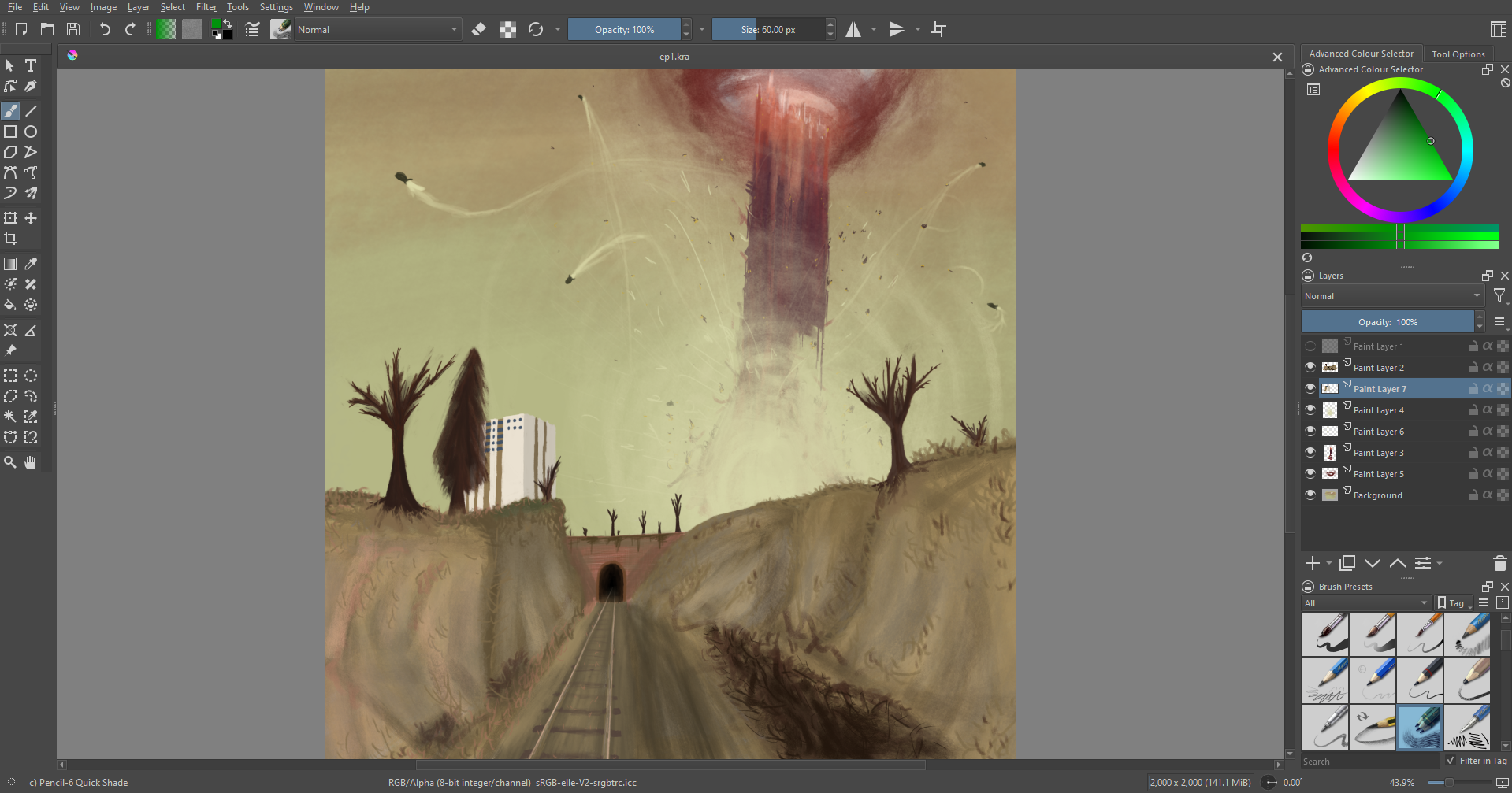Open layer blending mode dropdown
The height and width of the screenshot is (793, 1512).
[x=1392, y=296]
